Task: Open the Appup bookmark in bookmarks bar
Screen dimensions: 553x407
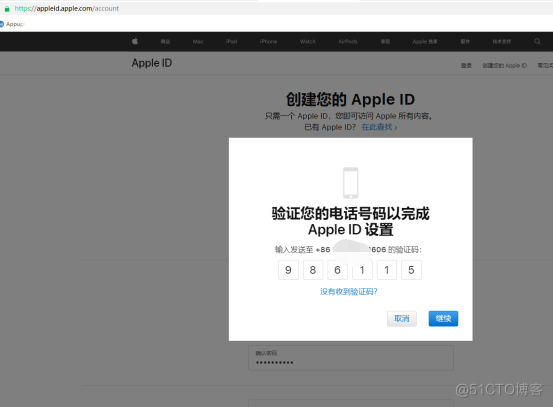Action: (12, 24)
